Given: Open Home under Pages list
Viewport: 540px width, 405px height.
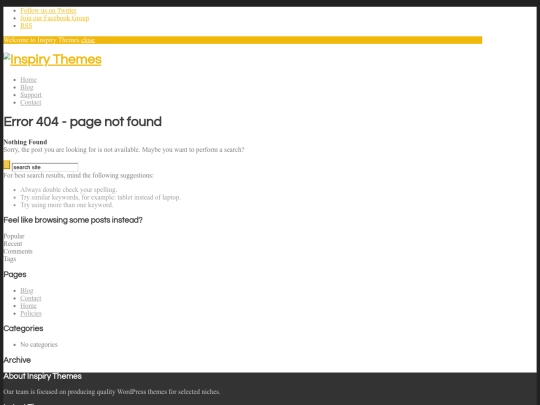Looking at the screenshot, I should [28, 306].
